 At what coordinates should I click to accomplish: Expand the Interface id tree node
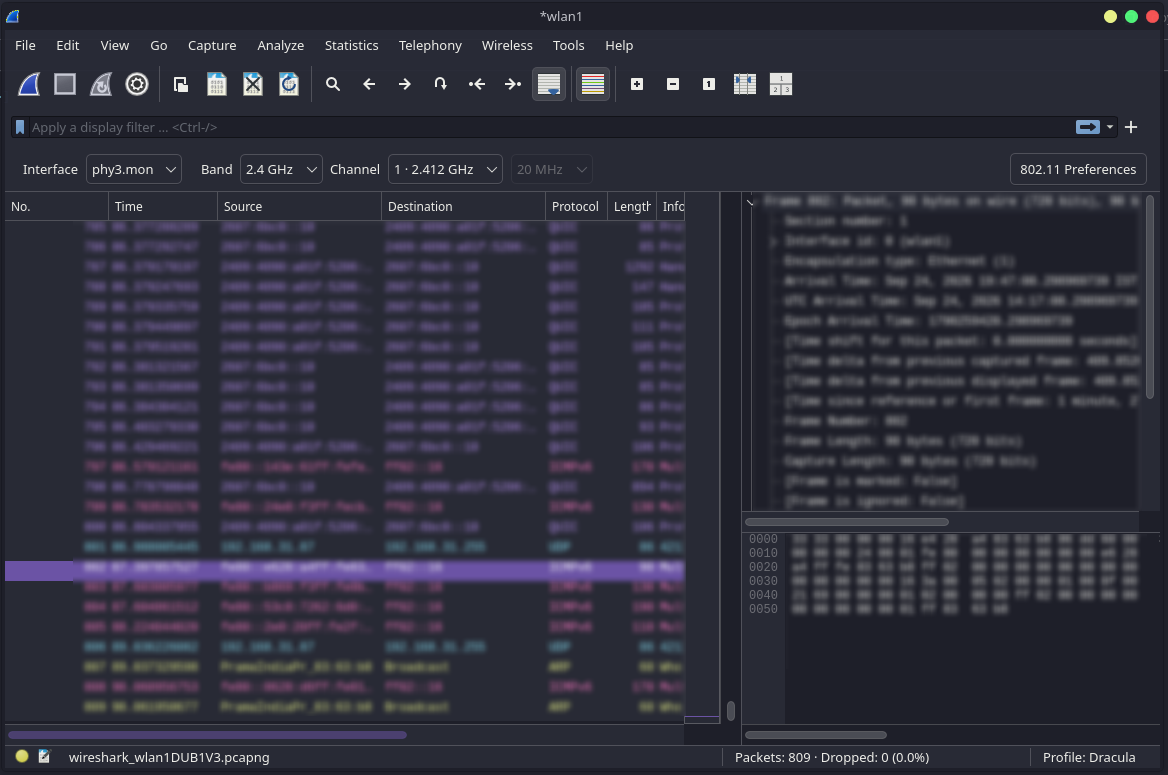774,241
